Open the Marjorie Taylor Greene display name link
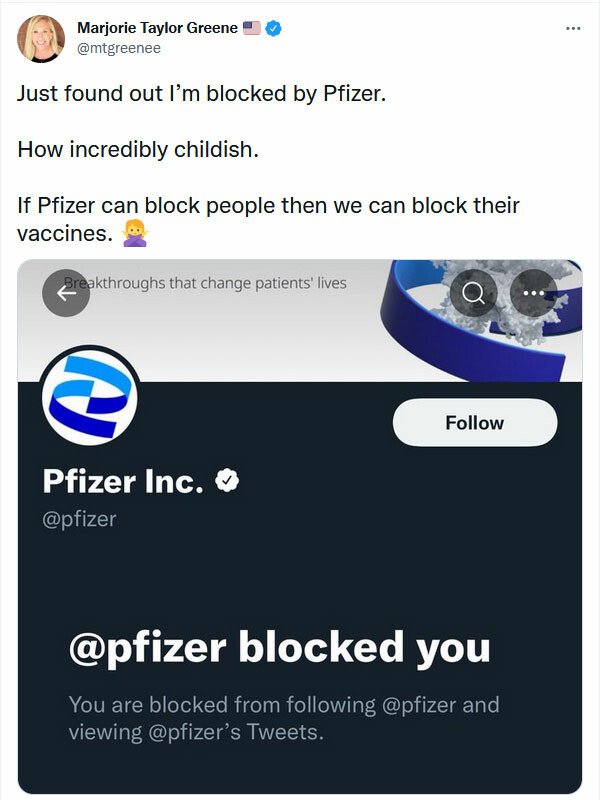Image resolution: width=600 pixels, height=800 pixels. click(157, 28)
